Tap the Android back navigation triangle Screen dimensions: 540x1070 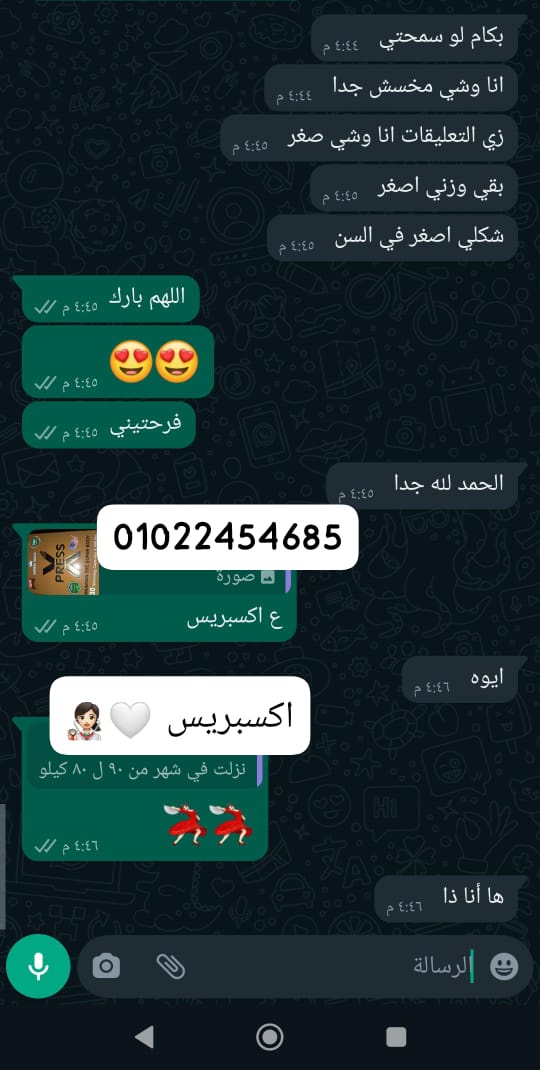pos(144,1037)
